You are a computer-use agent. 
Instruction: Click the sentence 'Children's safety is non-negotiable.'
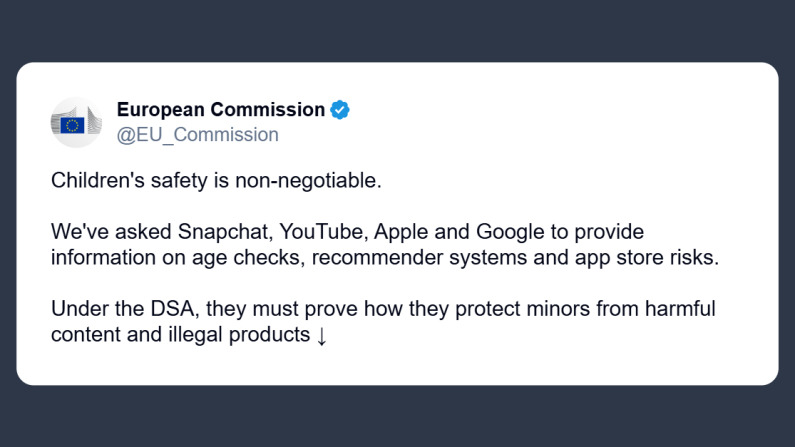[217, 182]
